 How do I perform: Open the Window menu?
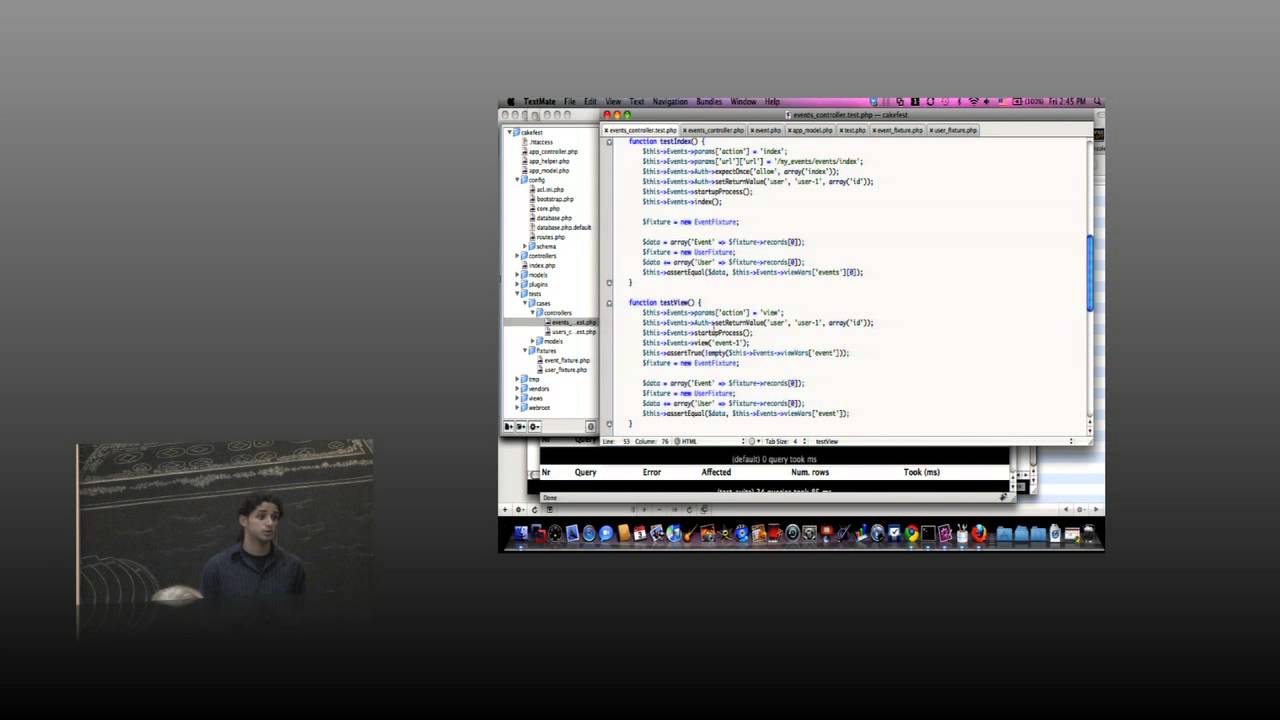(743, 102)
